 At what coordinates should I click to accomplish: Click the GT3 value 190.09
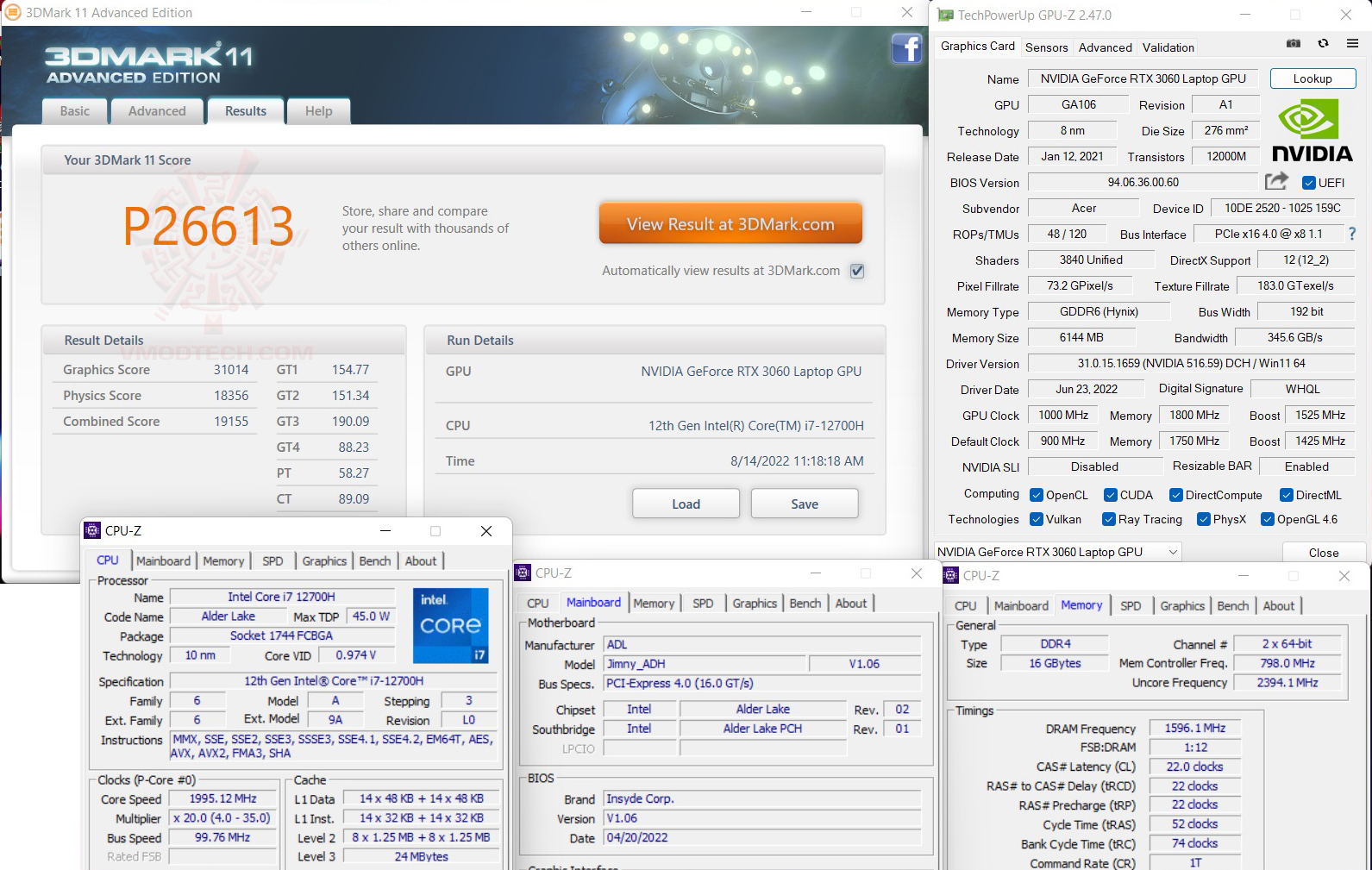coord(351,422)
